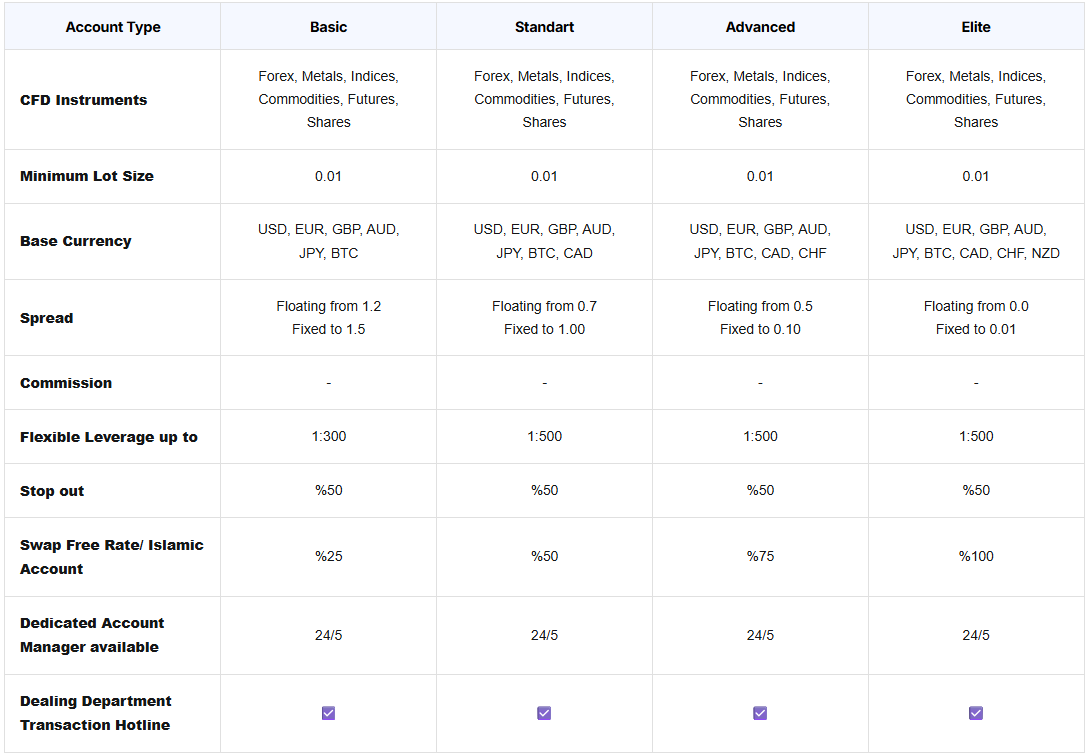Select the Flexible Leverage up to label
1087x755 pixels.
tap(109, 437)
